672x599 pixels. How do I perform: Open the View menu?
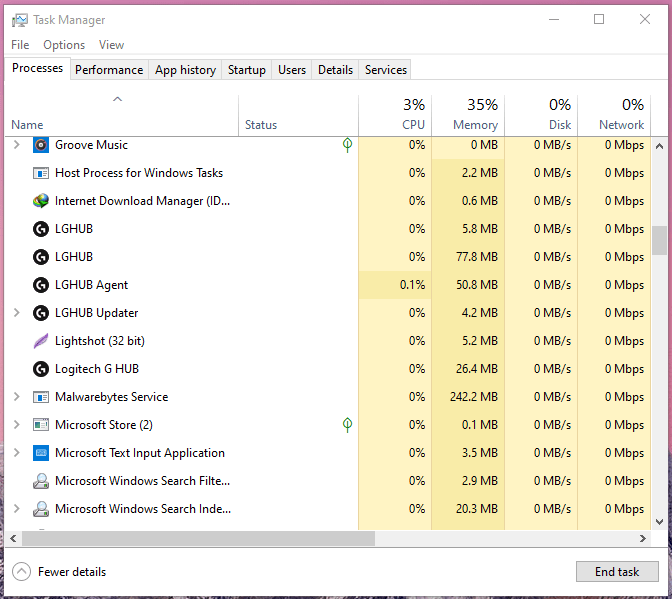pos(111,45)
